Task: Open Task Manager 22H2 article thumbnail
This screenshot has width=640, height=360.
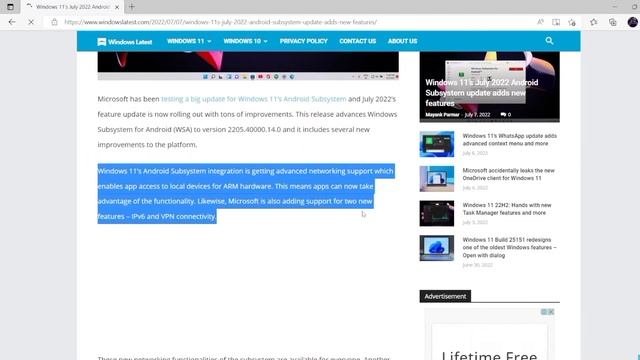Action: point(436,213)
